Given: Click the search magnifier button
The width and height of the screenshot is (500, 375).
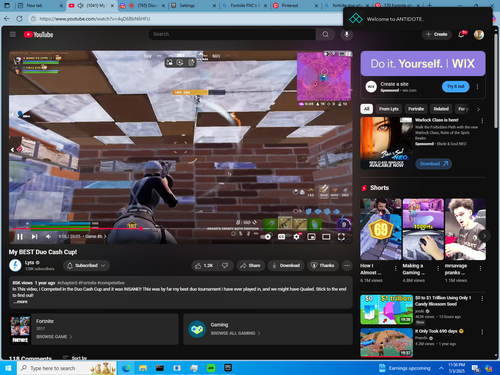Looking at the screenshot, I should 325,34.
